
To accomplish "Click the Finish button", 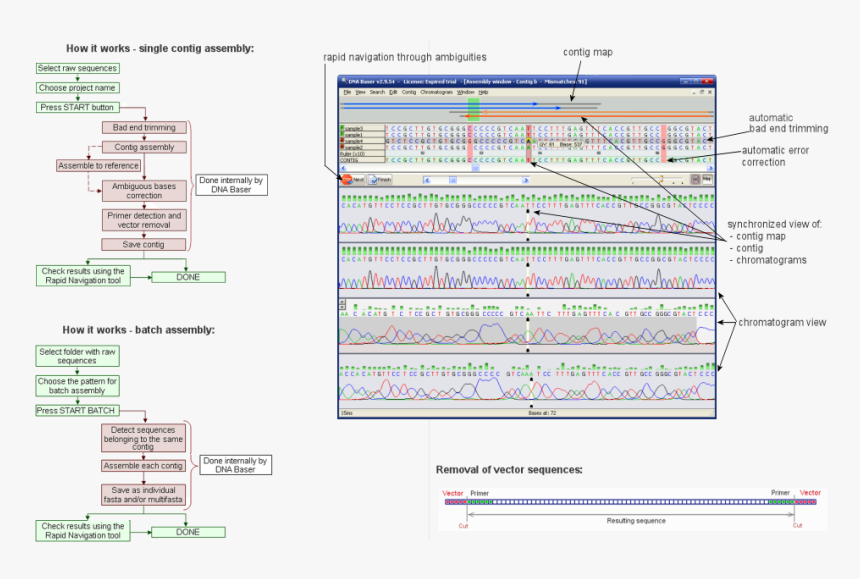I will pos(380,179).
